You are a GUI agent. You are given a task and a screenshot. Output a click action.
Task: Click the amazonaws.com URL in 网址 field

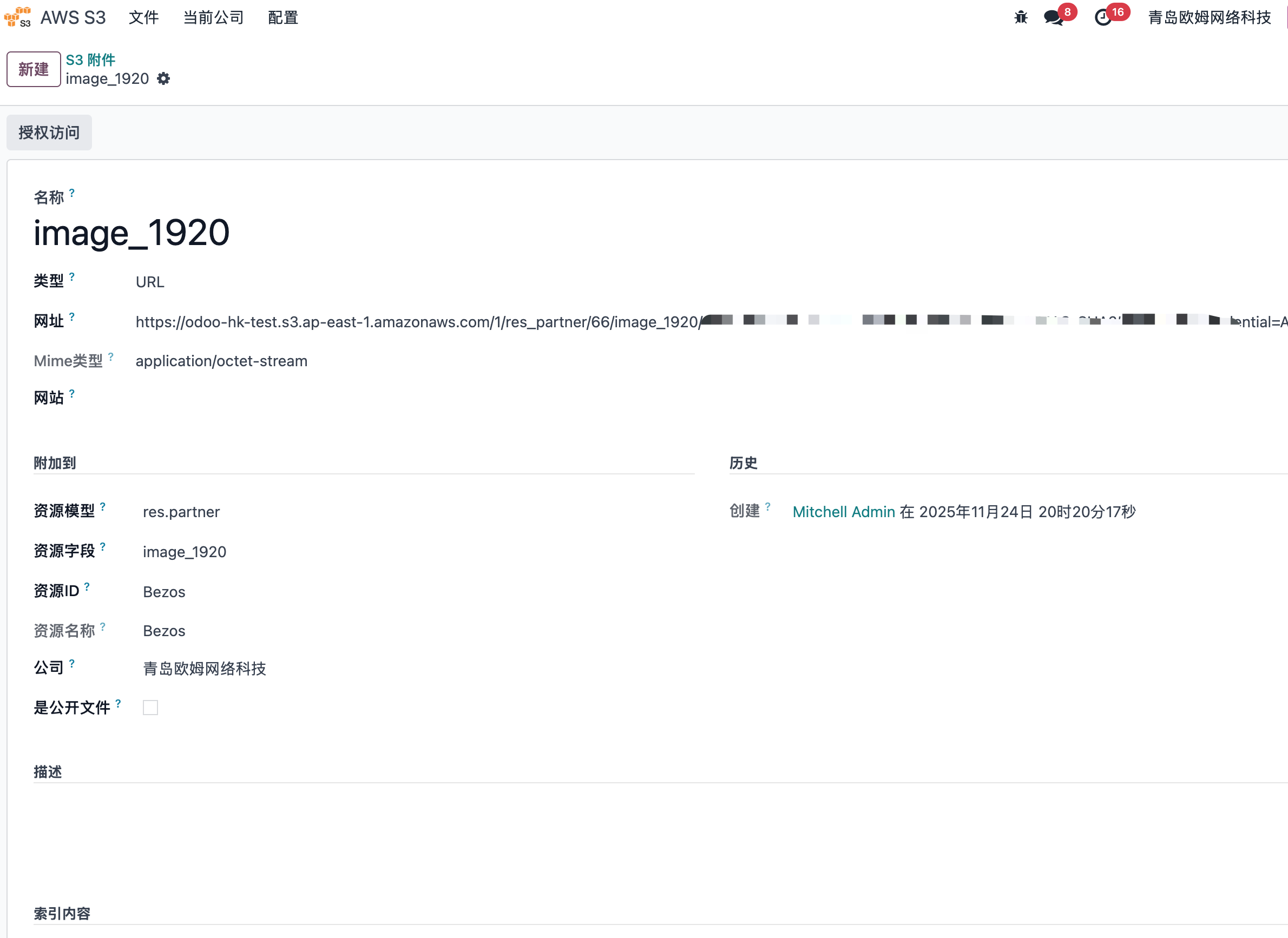coord(711,322)
